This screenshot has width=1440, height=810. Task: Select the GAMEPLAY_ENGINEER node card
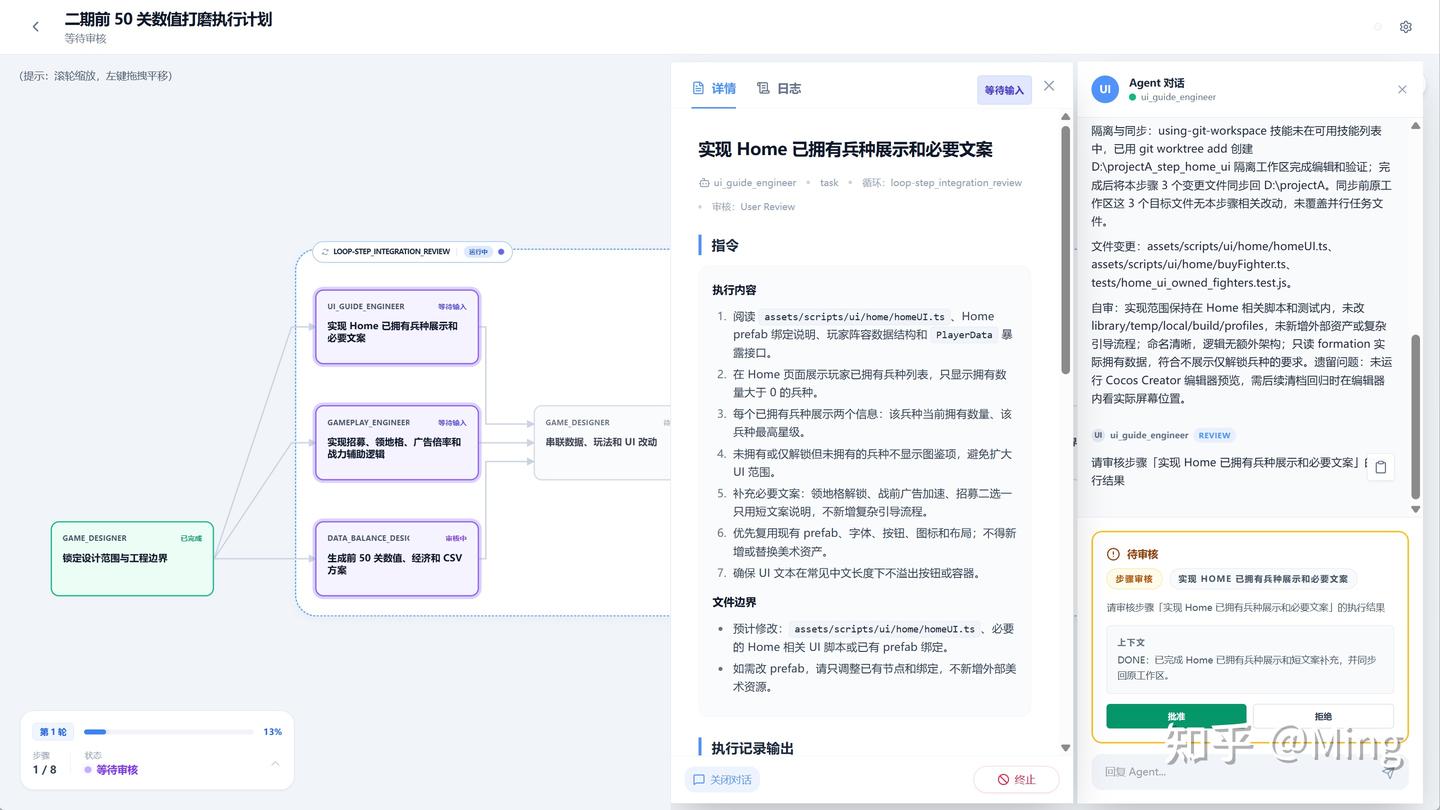[397, 442]
